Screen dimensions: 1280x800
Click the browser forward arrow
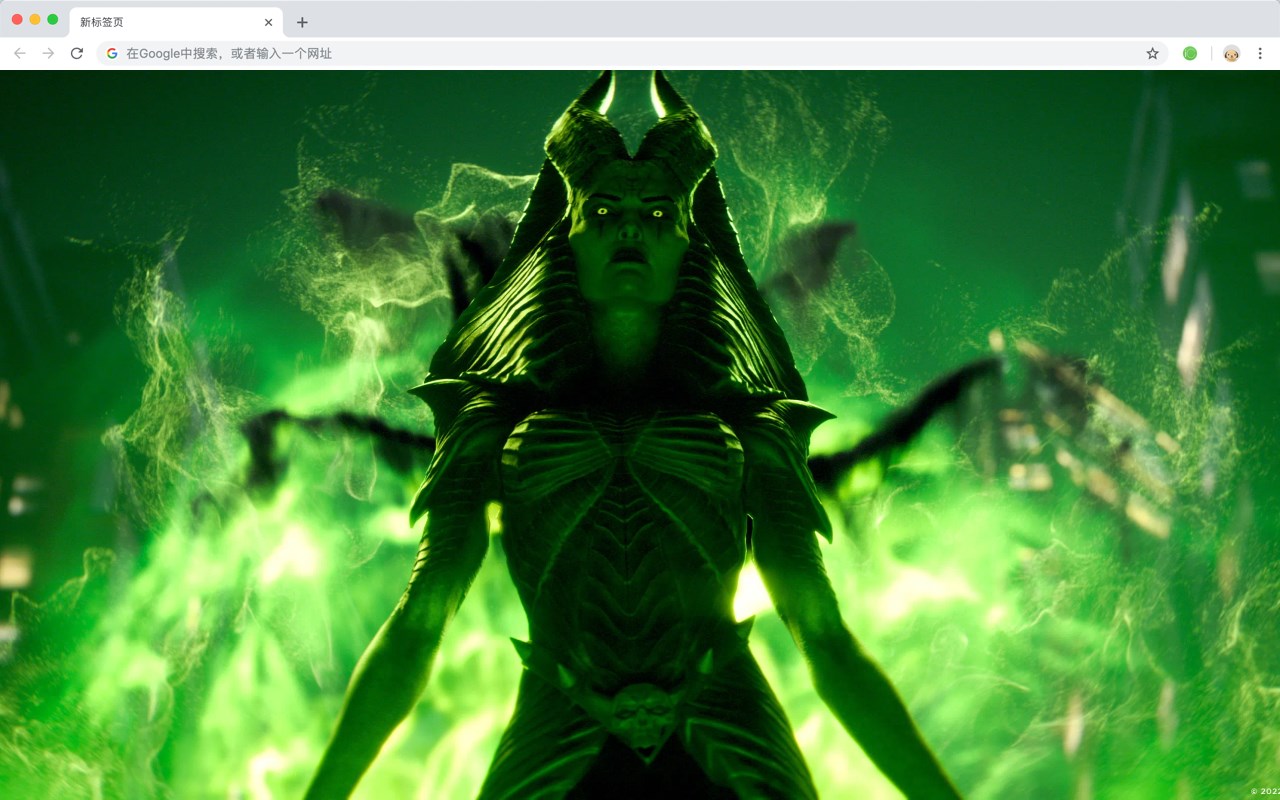click(x=48, y=53)
